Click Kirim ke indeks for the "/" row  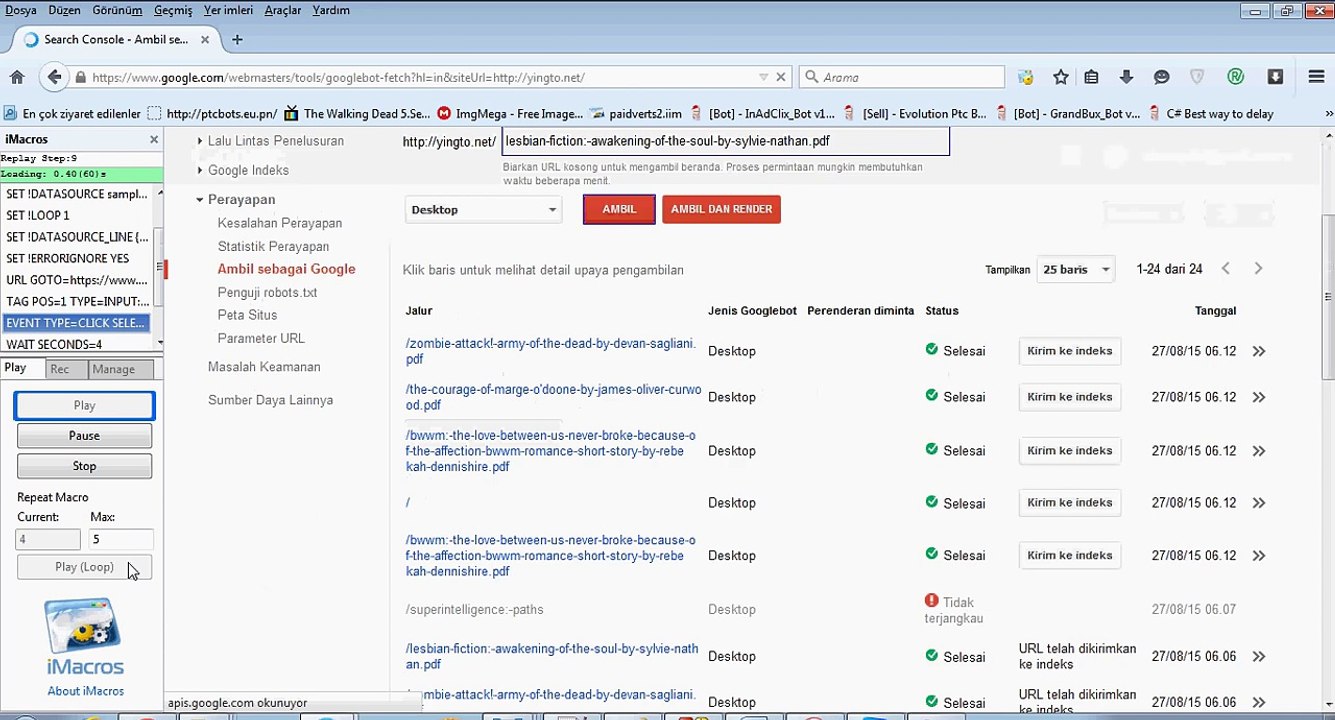point(1069,503)
